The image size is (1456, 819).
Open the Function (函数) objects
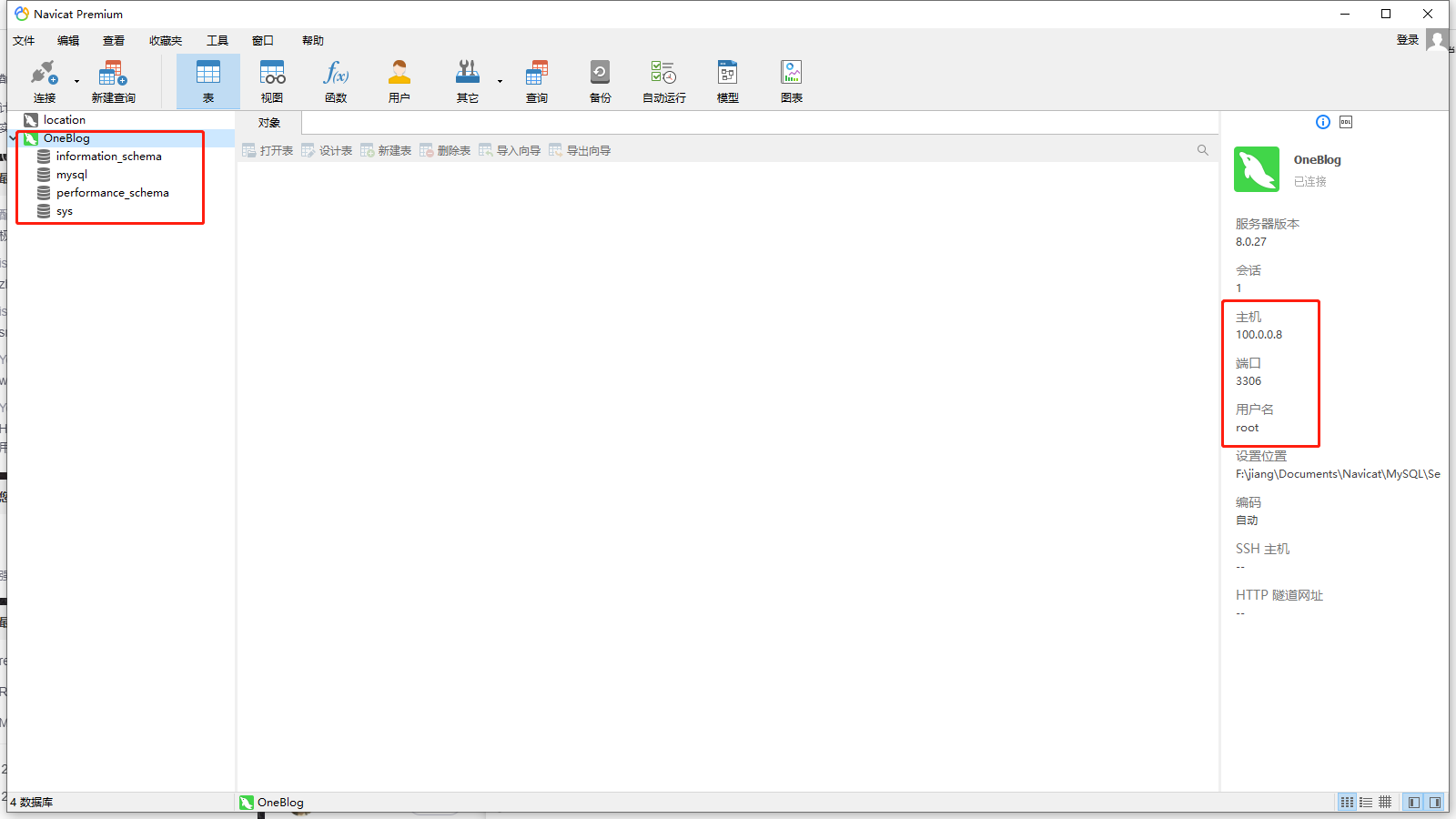[x=336, y=80]
